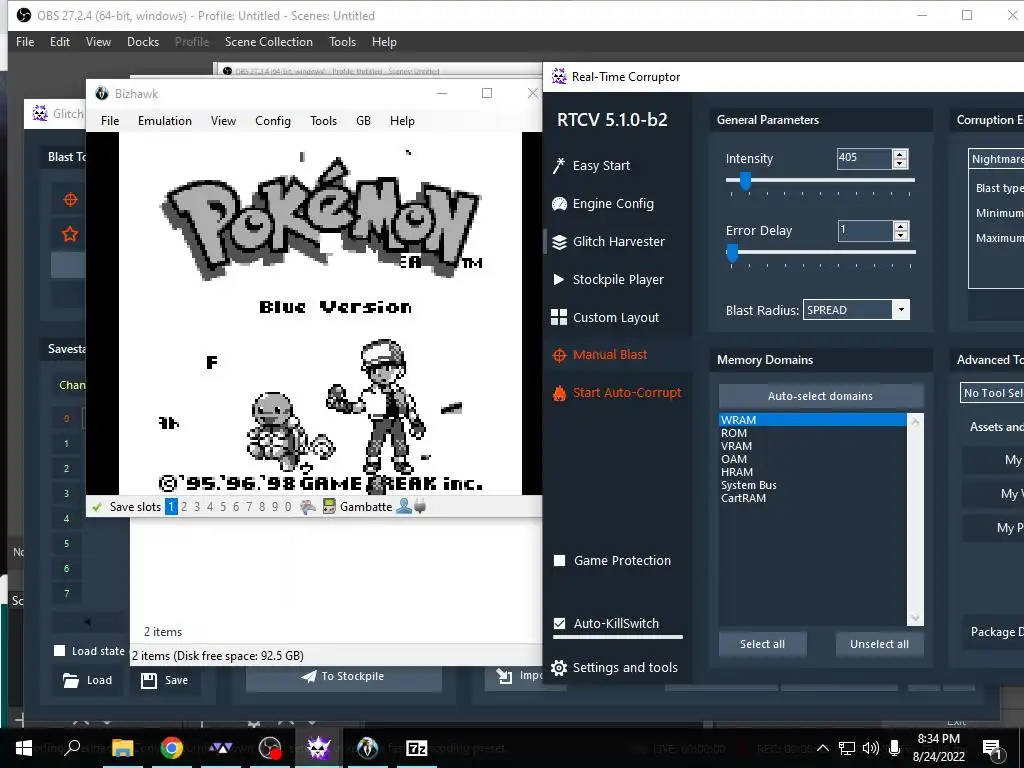Open Engine Config in RTCV sidebar

[x=603, y=204]
